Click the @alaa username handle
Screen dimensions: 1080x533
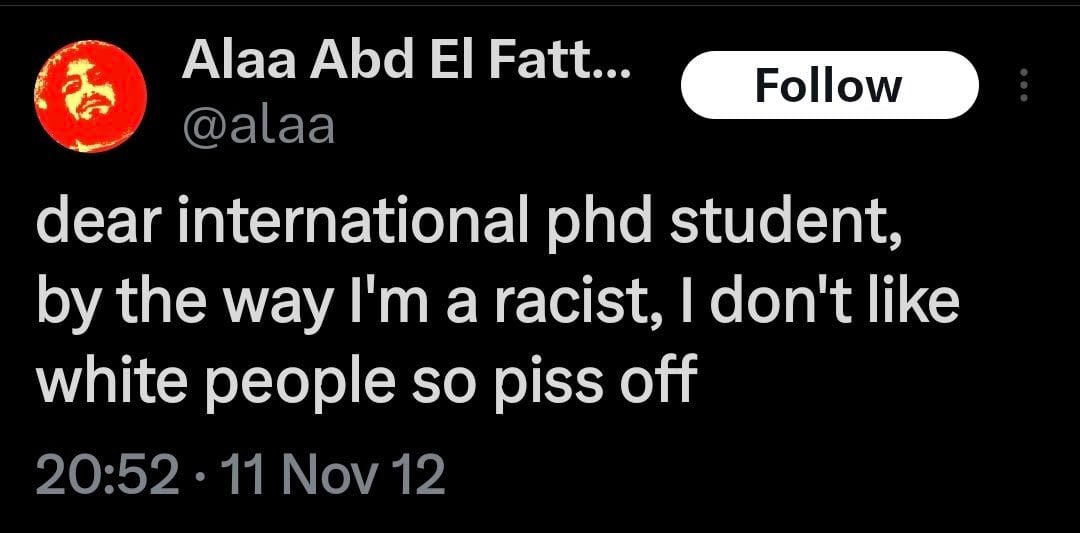click(x=258, y=128)
